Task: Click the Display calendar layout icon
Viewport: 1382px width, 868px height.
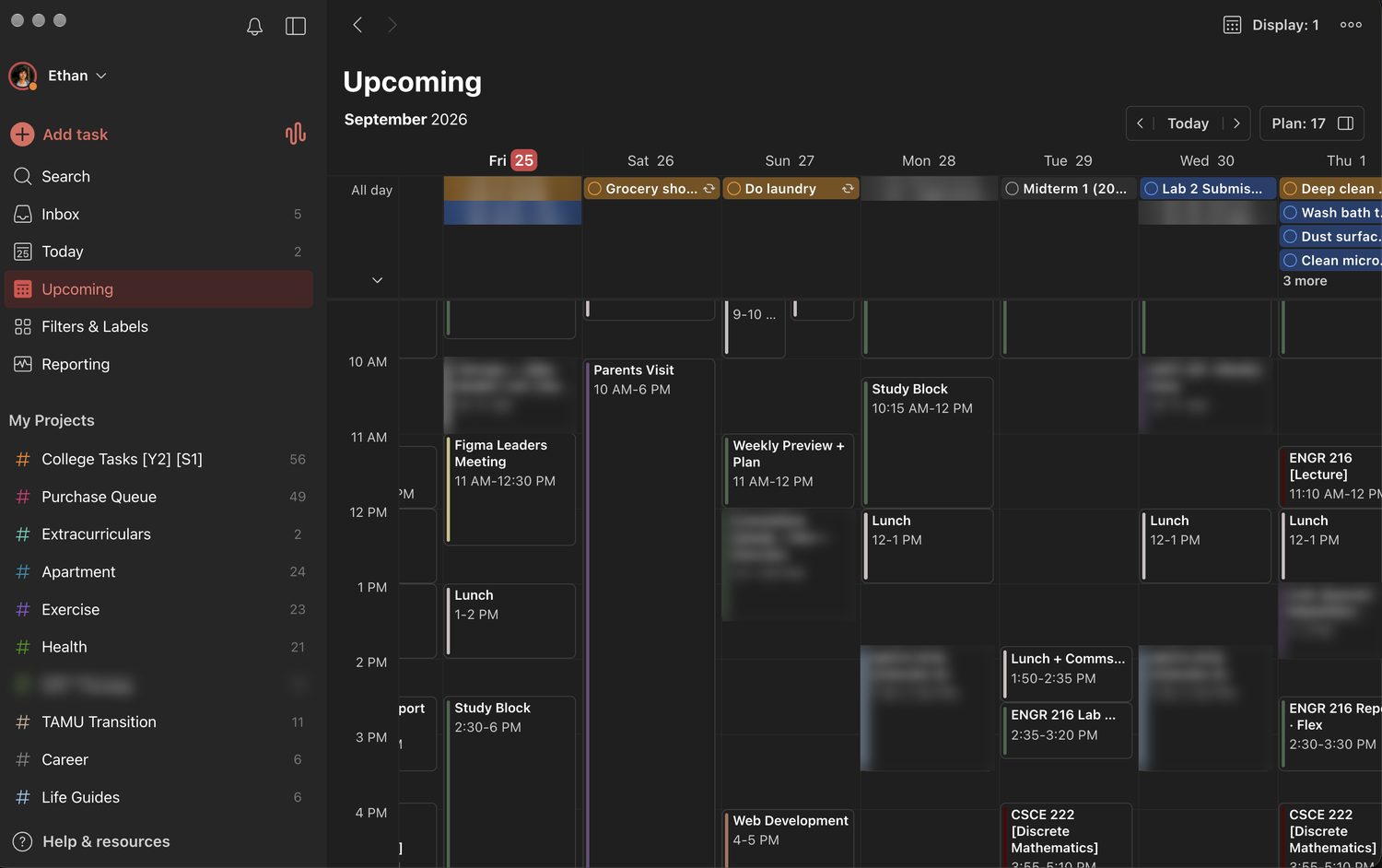Action: 1232,25
